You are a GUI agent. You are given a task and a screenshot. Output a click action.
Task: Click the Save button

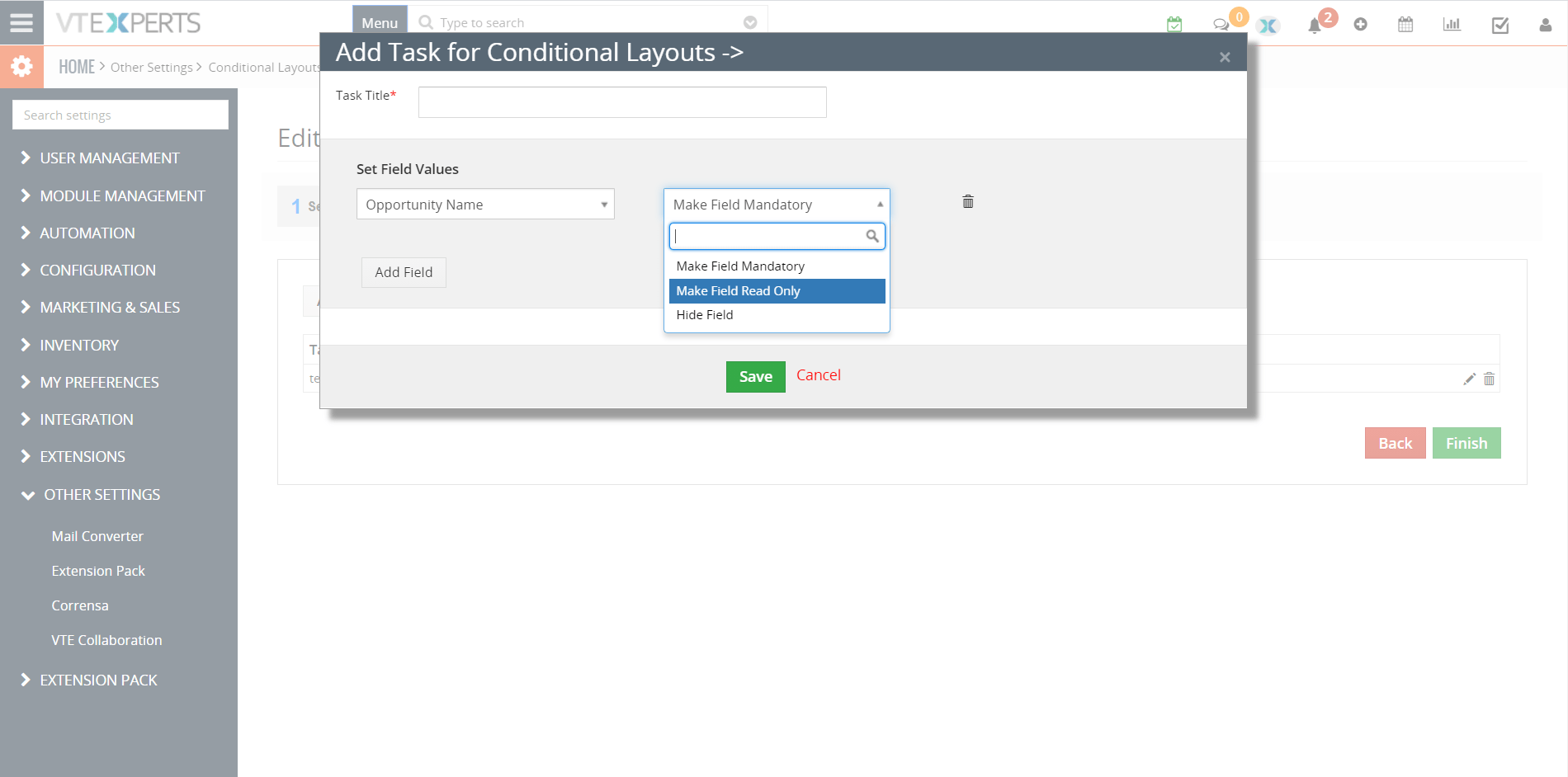[x=754, y=376]
